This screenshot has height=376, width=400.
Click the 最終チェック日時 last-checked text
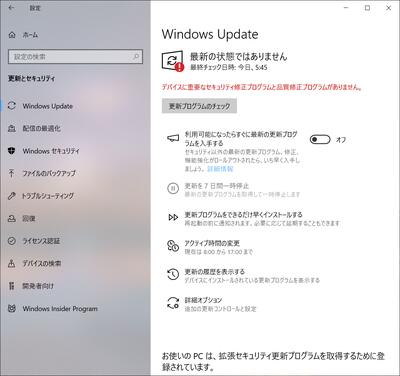click(x=229, y=67)
